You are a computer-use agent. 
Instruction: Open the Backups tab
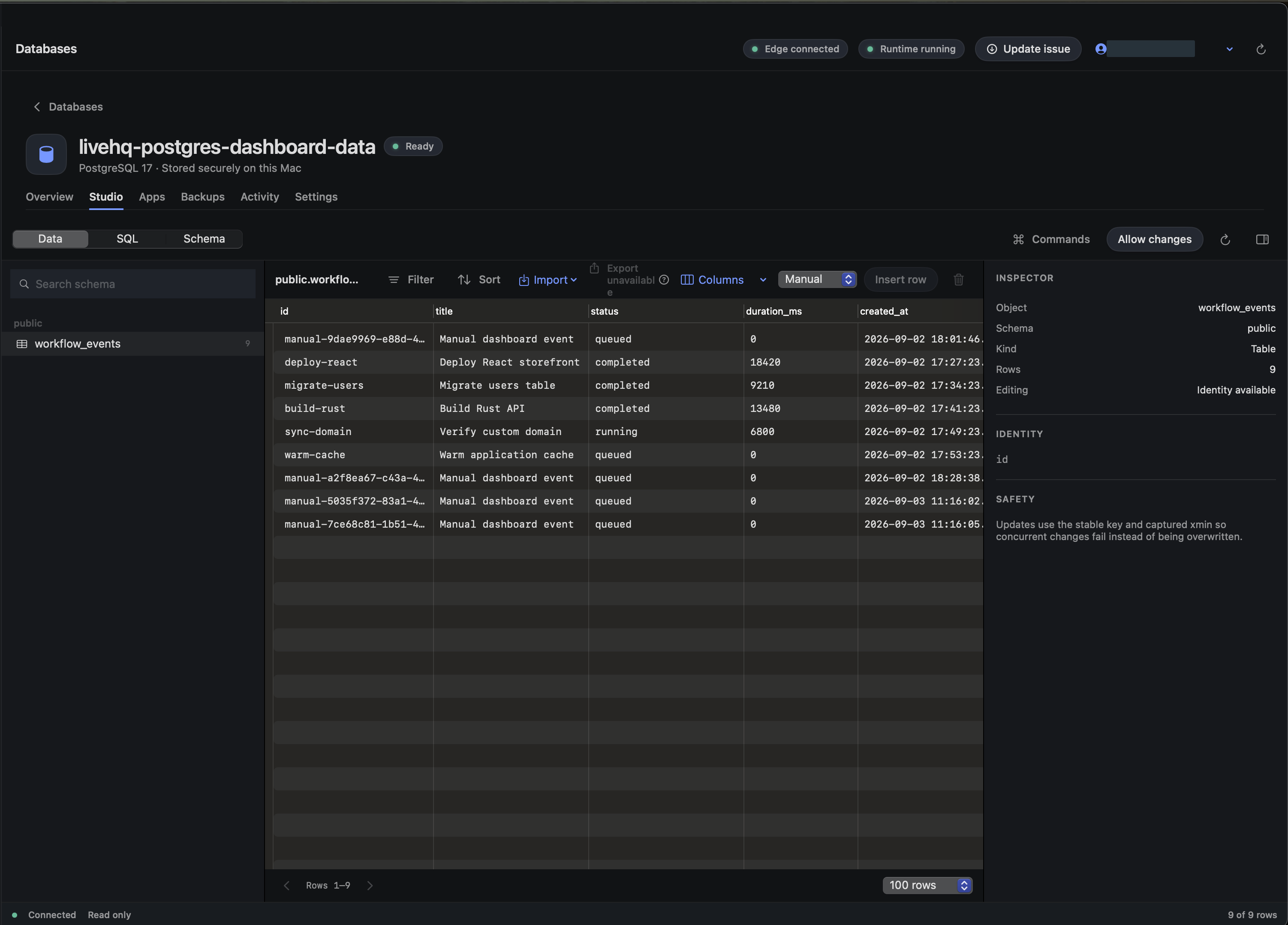(203, 196)
